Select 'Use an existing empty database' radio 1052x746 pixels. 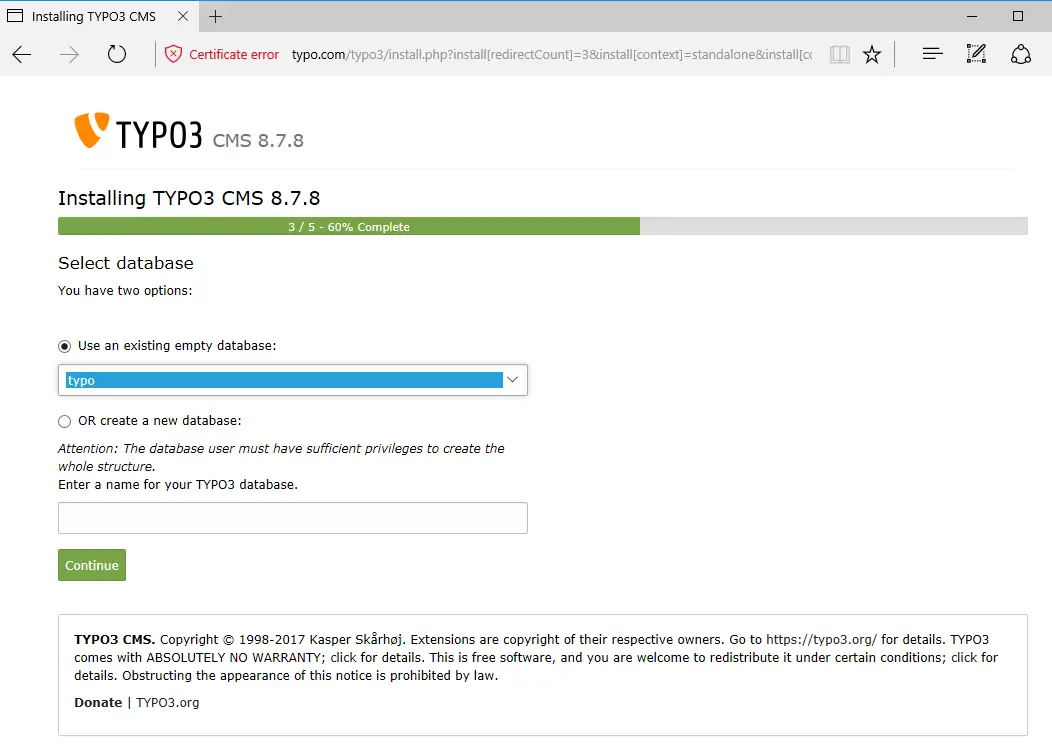click(64, 346)
